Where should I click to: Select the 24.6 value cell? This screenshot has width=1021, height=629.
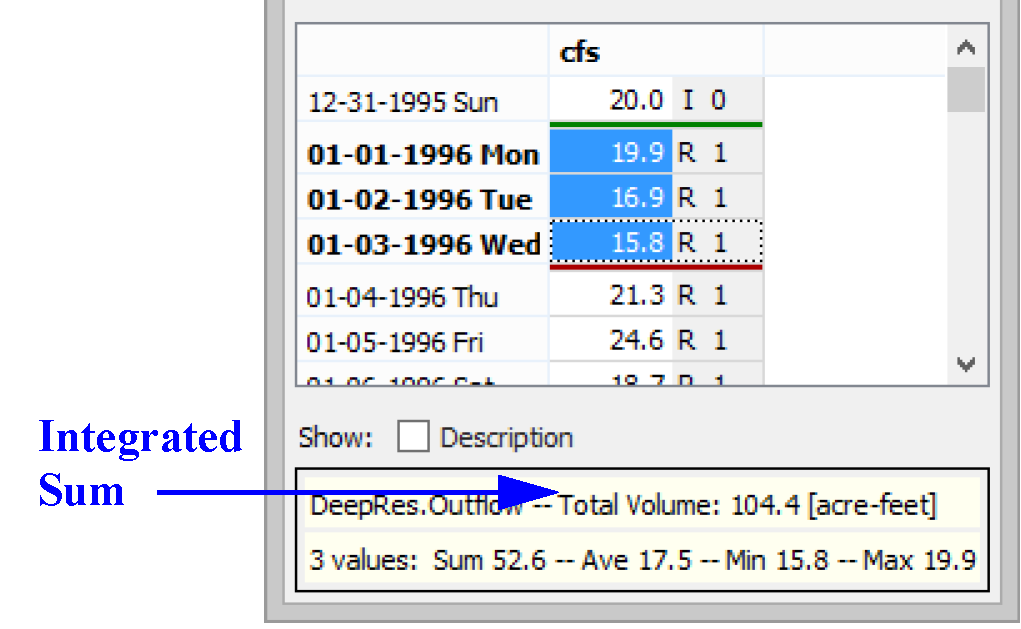611,341
